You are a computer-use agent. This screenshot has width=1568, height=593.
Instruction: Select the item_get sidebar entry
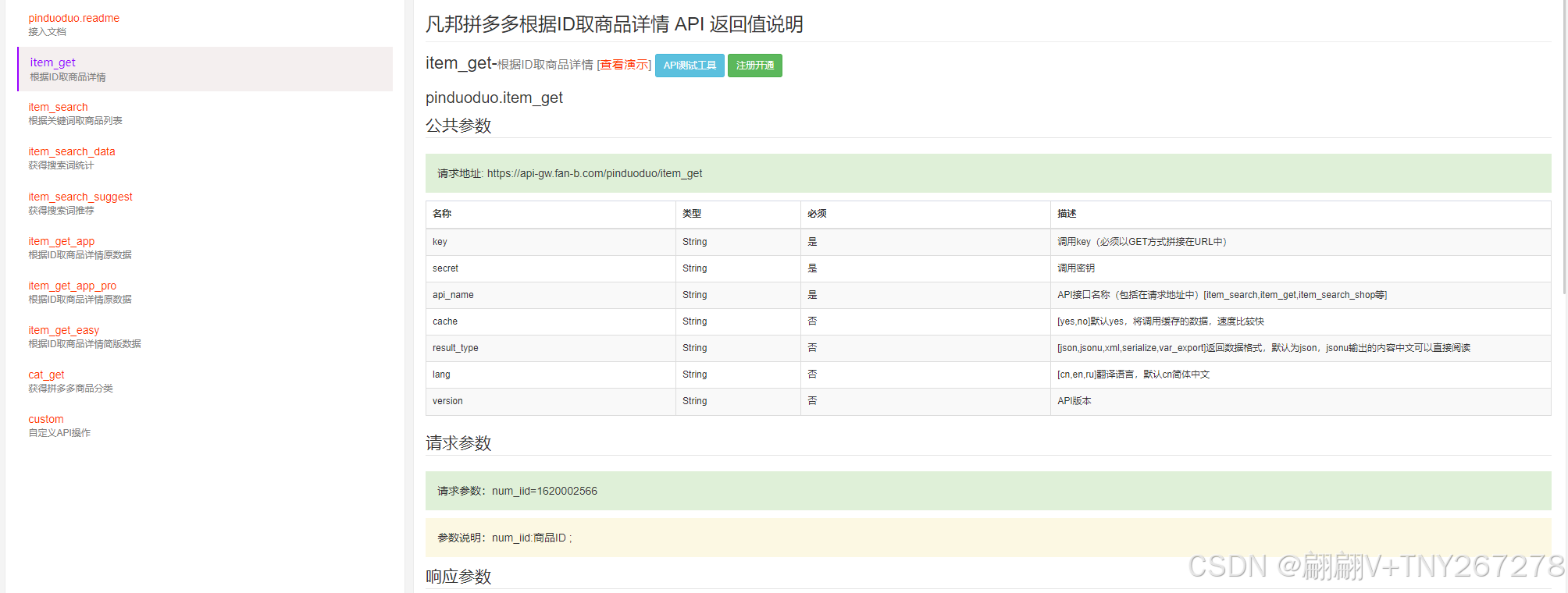(205, 69)
